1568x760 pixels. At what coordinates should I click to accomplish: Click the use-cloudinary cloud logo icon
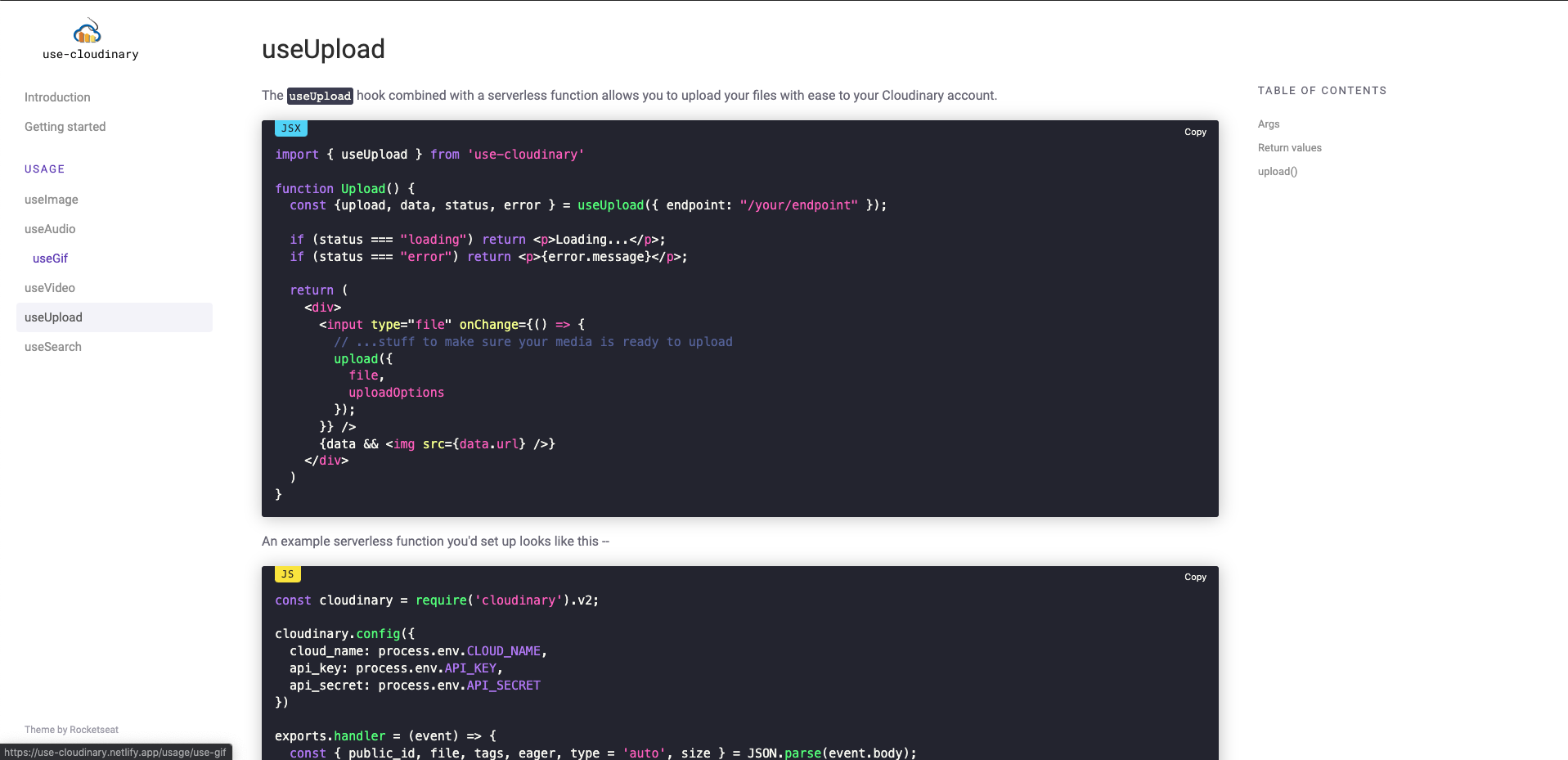(88, 31)
